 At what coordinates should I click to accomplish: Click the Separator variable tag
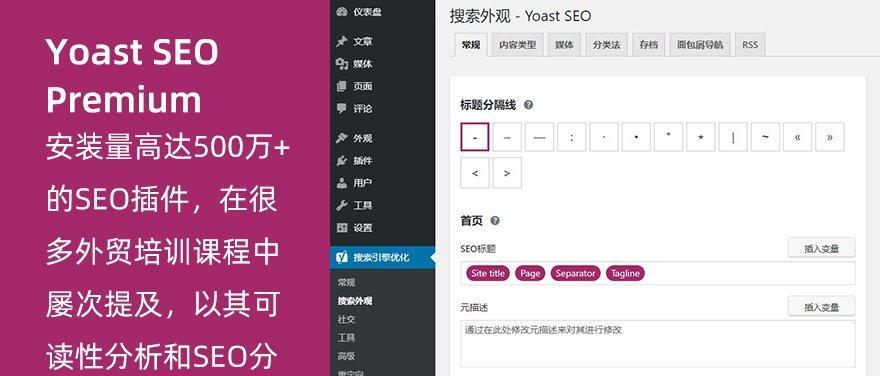pos(575,273)
